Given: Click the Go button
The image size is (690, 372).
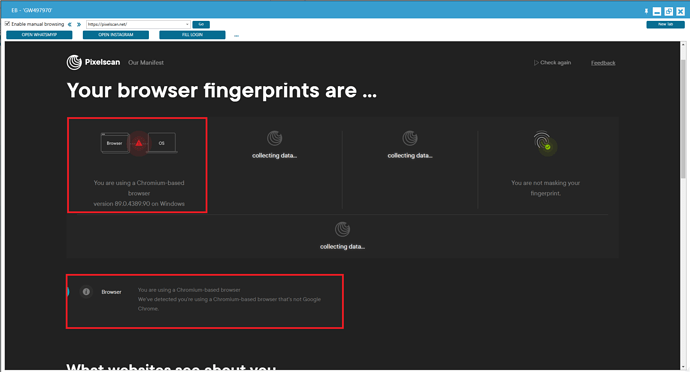Looking at the screenshot, I should tap(201, 24).
